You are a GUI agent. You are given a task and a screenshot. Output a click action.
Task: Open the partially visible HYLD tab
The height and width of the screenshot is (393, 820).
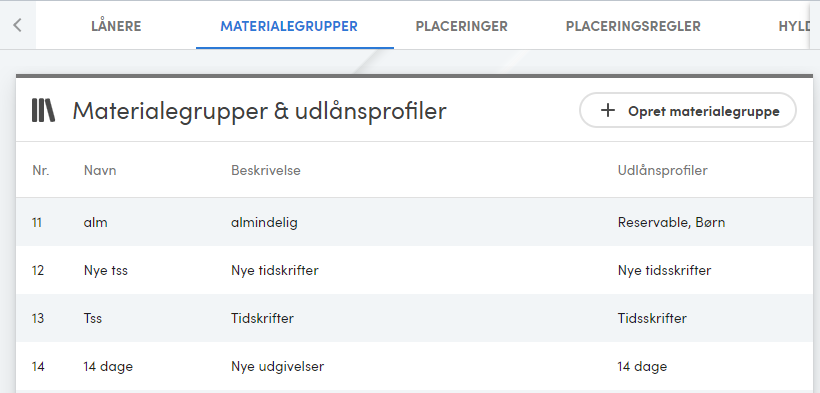pos(794,26)
